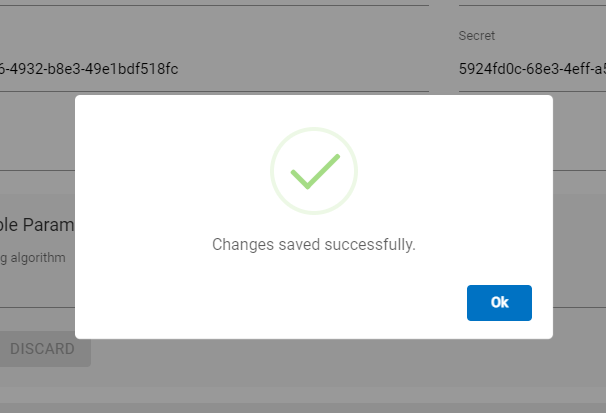This screenshot has height=413, width=606.
Task: Click the underline beneath the Secret value
Action: pos(531,93)
